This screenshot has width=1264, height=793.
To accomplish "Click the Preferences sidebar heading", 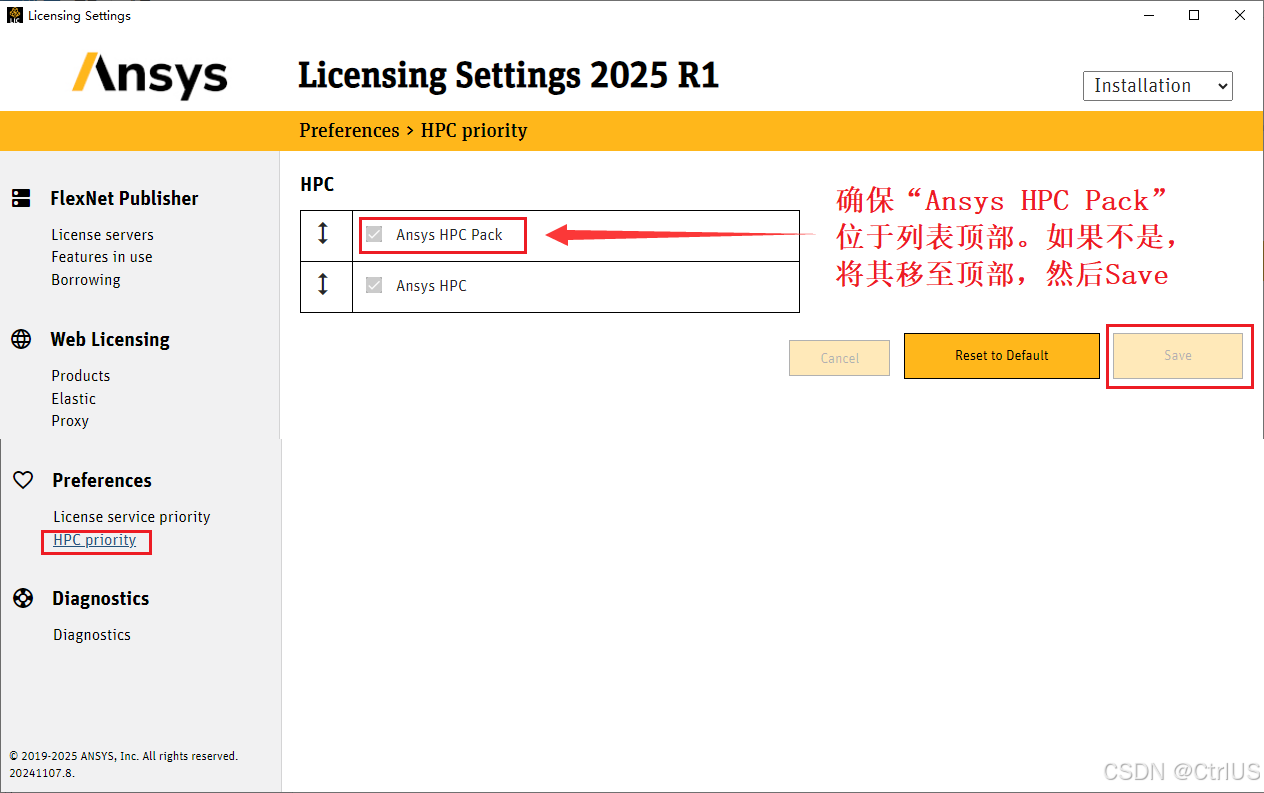I will click(102, 480).
